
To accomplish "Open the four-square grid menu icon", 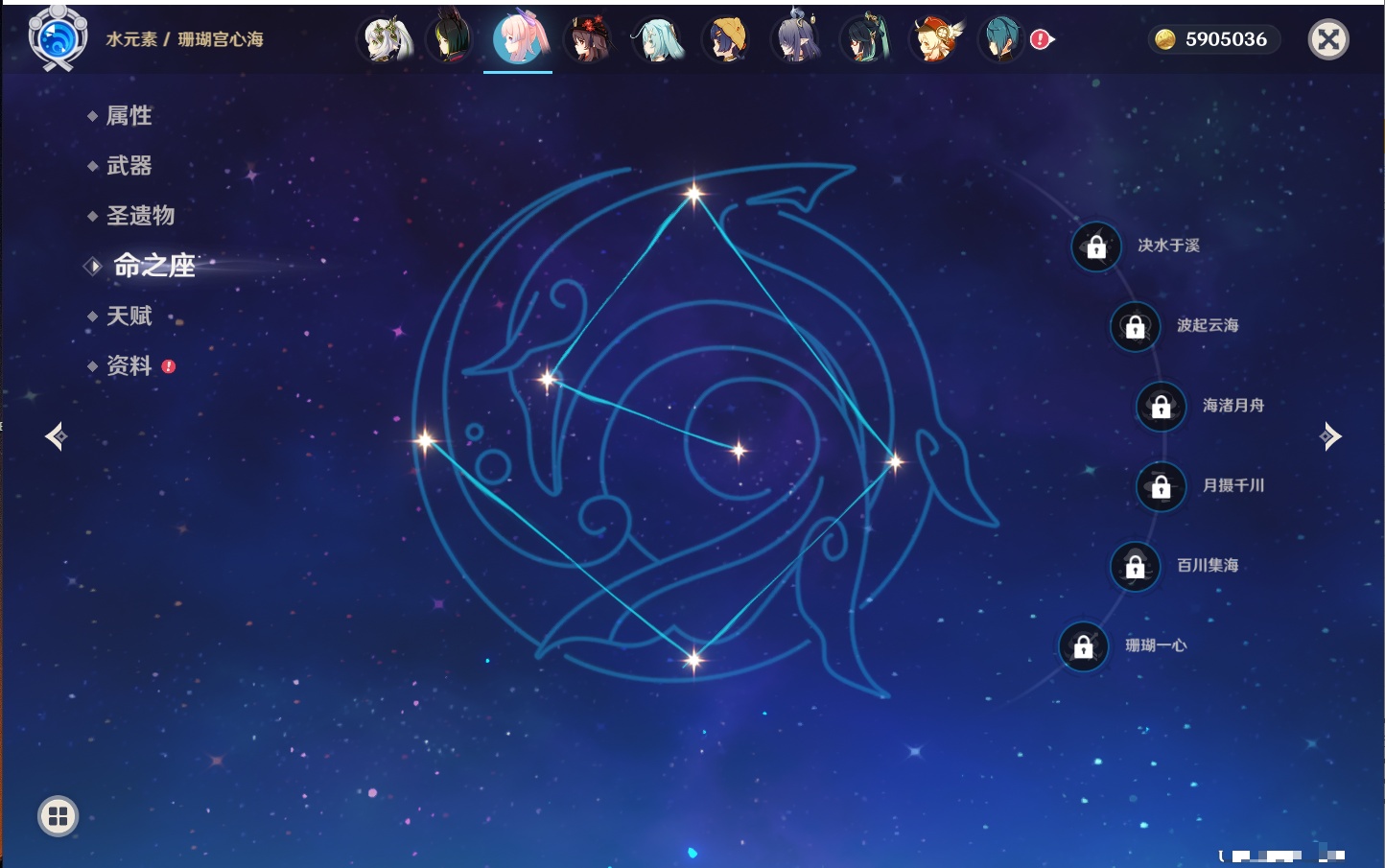I will point(58,816).
